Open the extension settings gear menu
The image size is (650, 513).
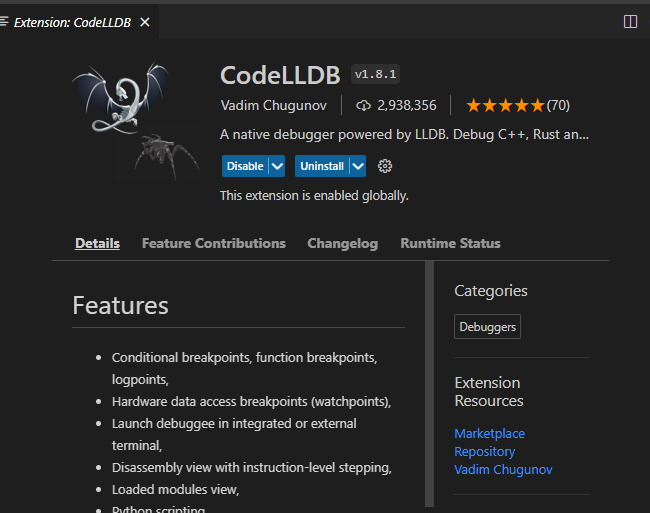click(385, 166)
